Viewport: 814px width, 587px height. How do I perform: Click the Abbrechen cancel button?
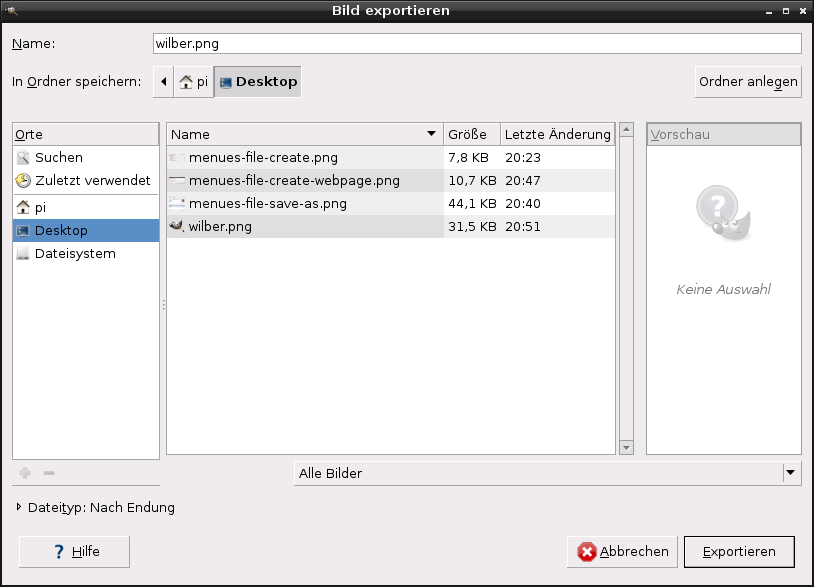622,552
